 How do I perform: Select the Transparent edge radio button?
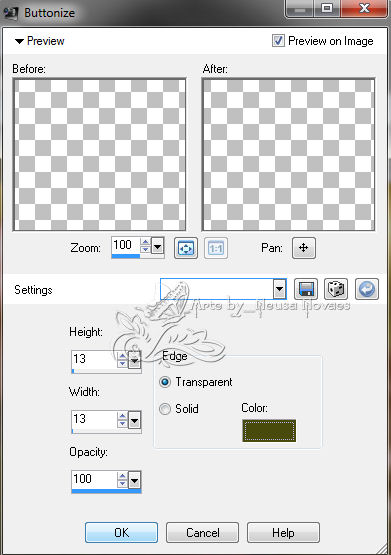(165, 382)
